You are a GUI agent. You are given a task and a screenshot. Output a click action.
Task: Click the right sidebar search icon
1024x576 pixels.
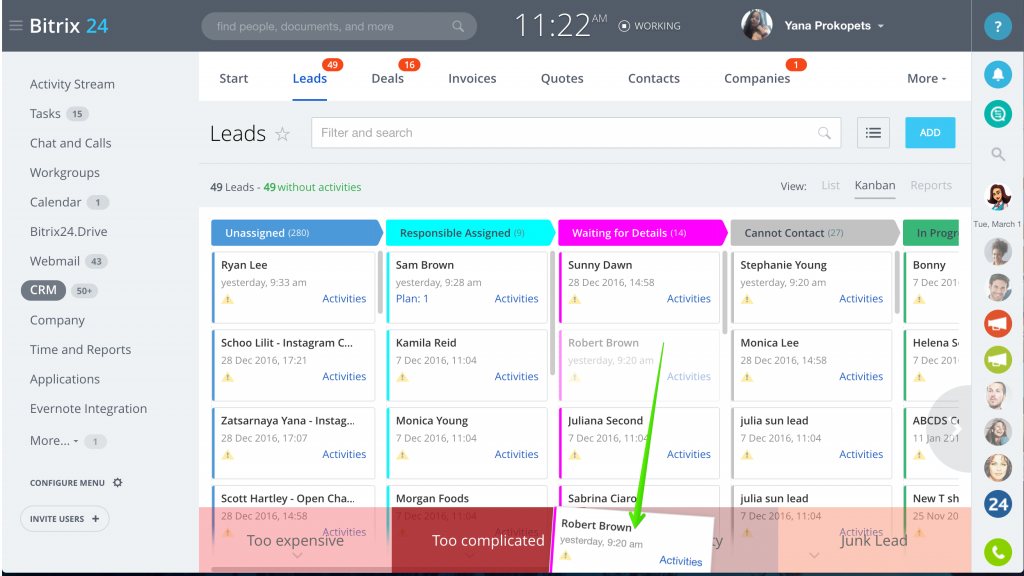(997, 154)
